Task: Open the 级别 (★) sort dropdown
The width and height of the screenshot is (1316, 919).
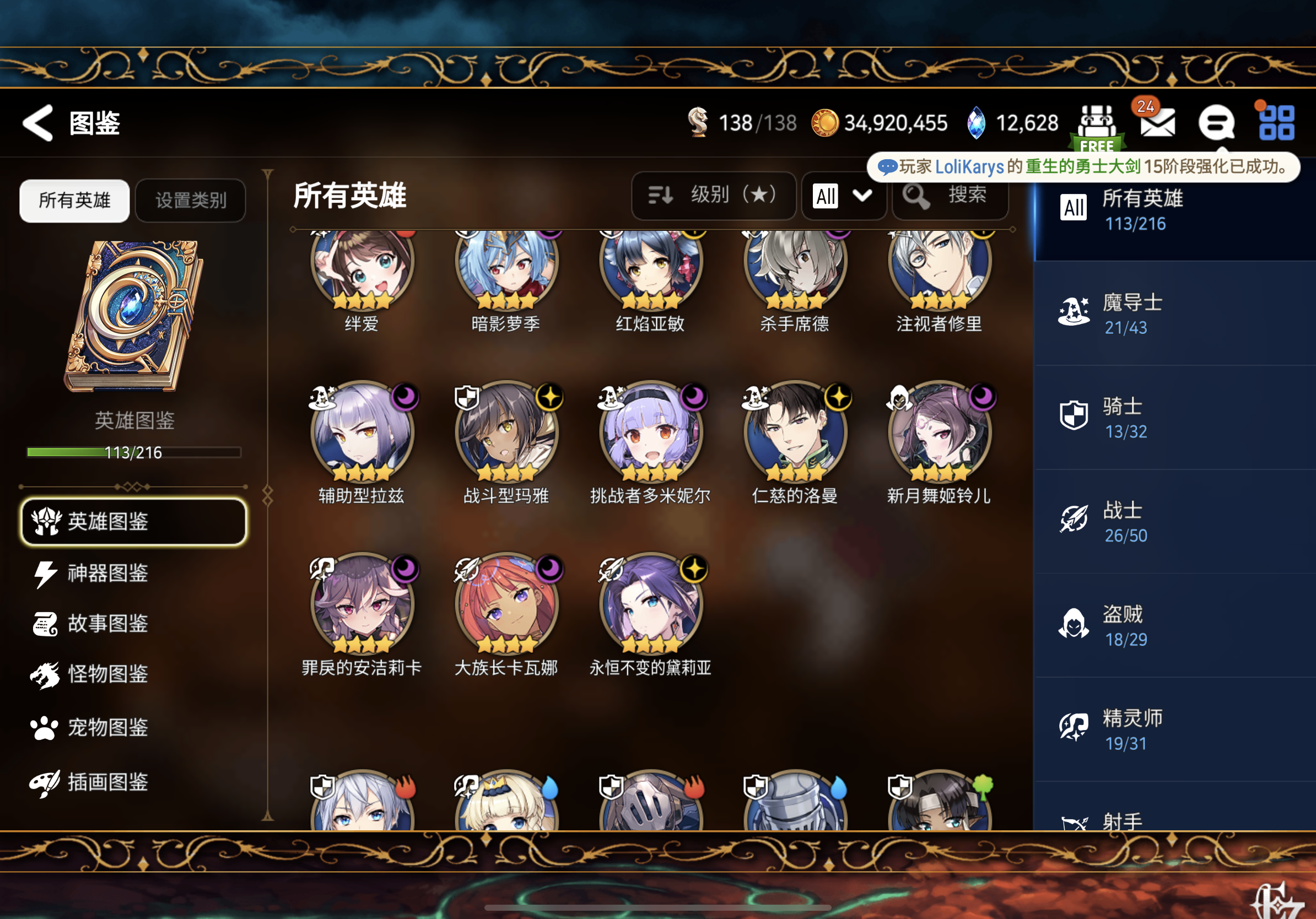Action: pyautogui.click(x=714, y=196)
